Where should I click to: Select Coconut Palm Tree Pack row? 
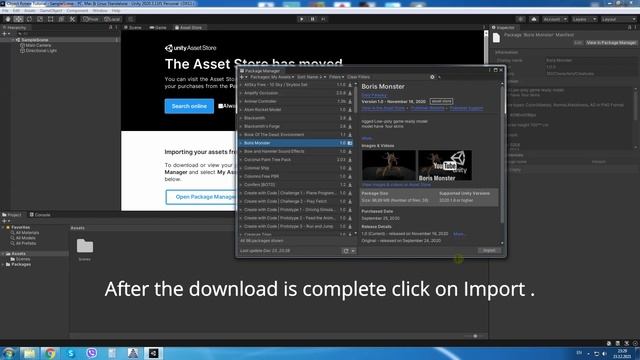pos(296,160)
